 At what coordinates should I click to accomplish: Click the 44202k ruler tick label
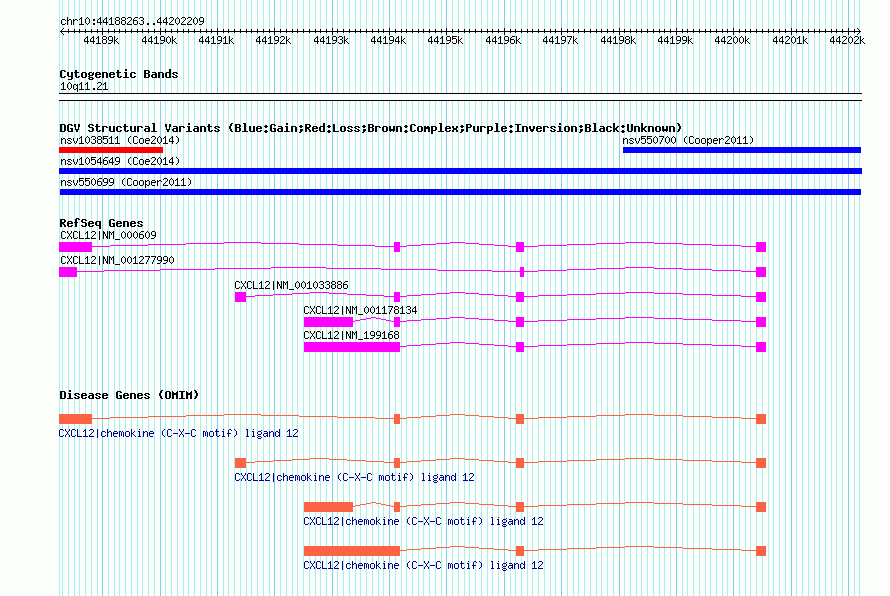point(847,40)
